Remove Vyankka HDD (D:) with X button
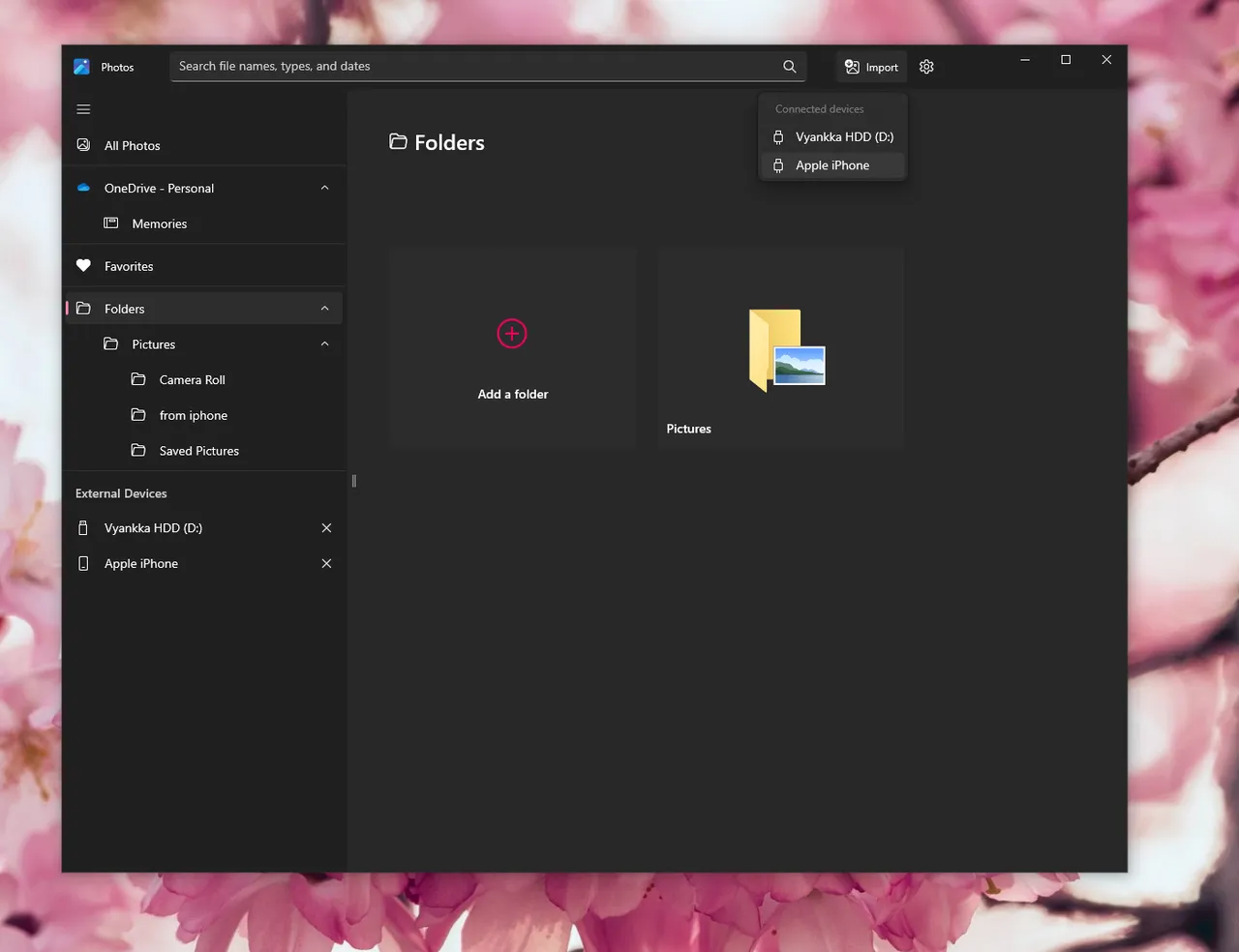Image resolution: width=1239 pixels, height=952 pixels. (326, 528)
